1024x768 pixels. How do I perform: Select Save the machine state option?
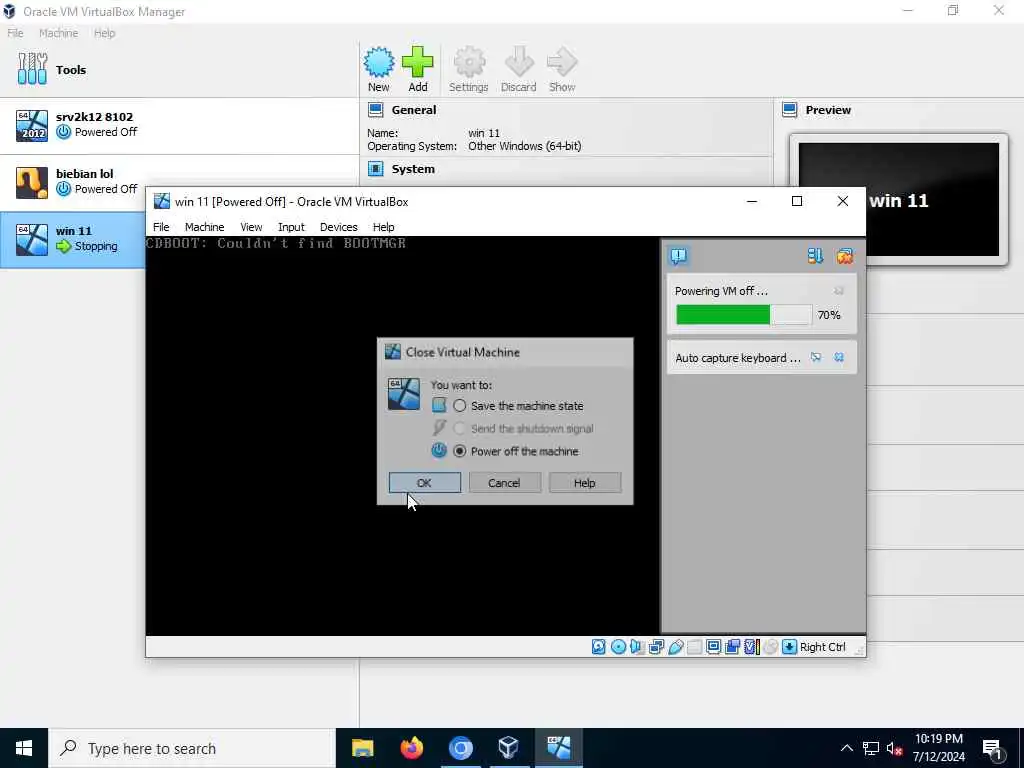point(520,406)
